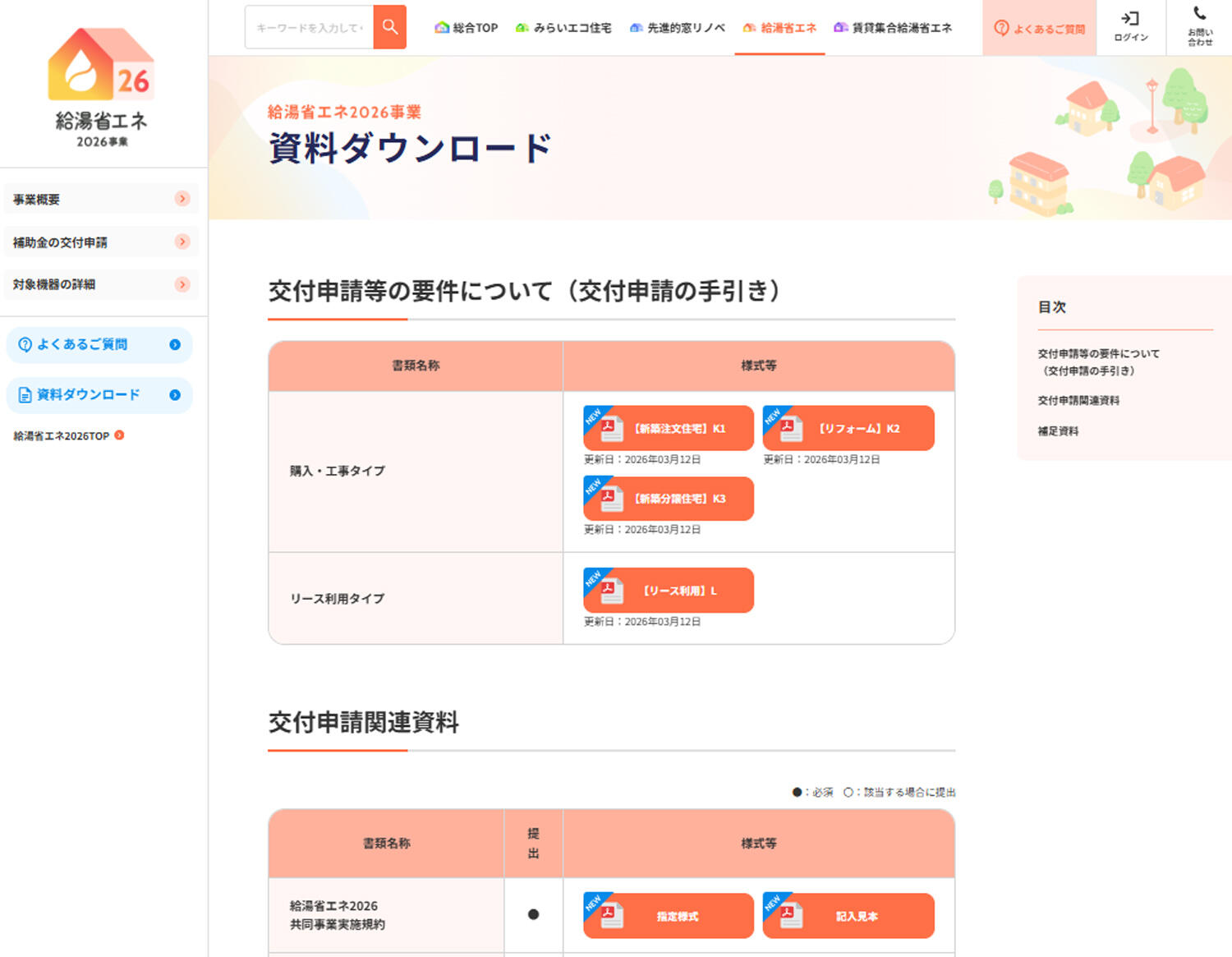The width and height of the screenshot is (1232, 957).
Task: Click the orange search magnifier button
Action: click(390, 27)
